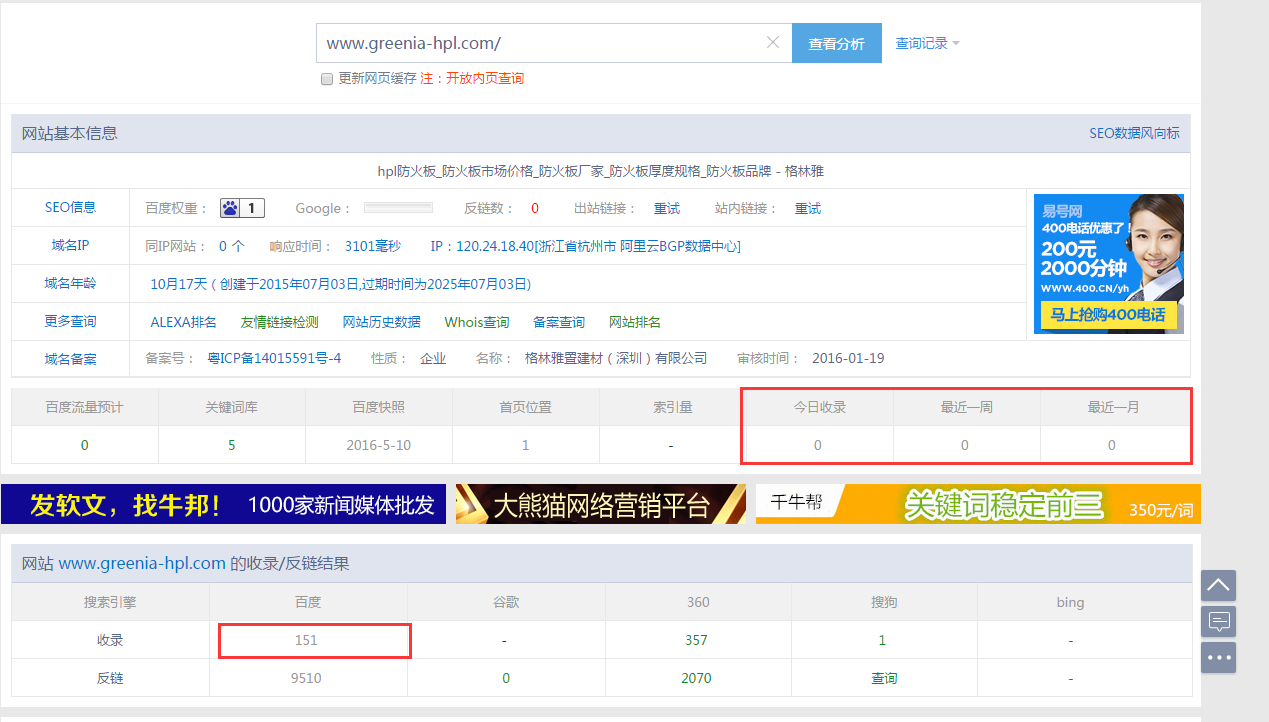This screenshot has height=722, width=1269.
Task: Click 重试 next to 出站链接
Action: 667,209
